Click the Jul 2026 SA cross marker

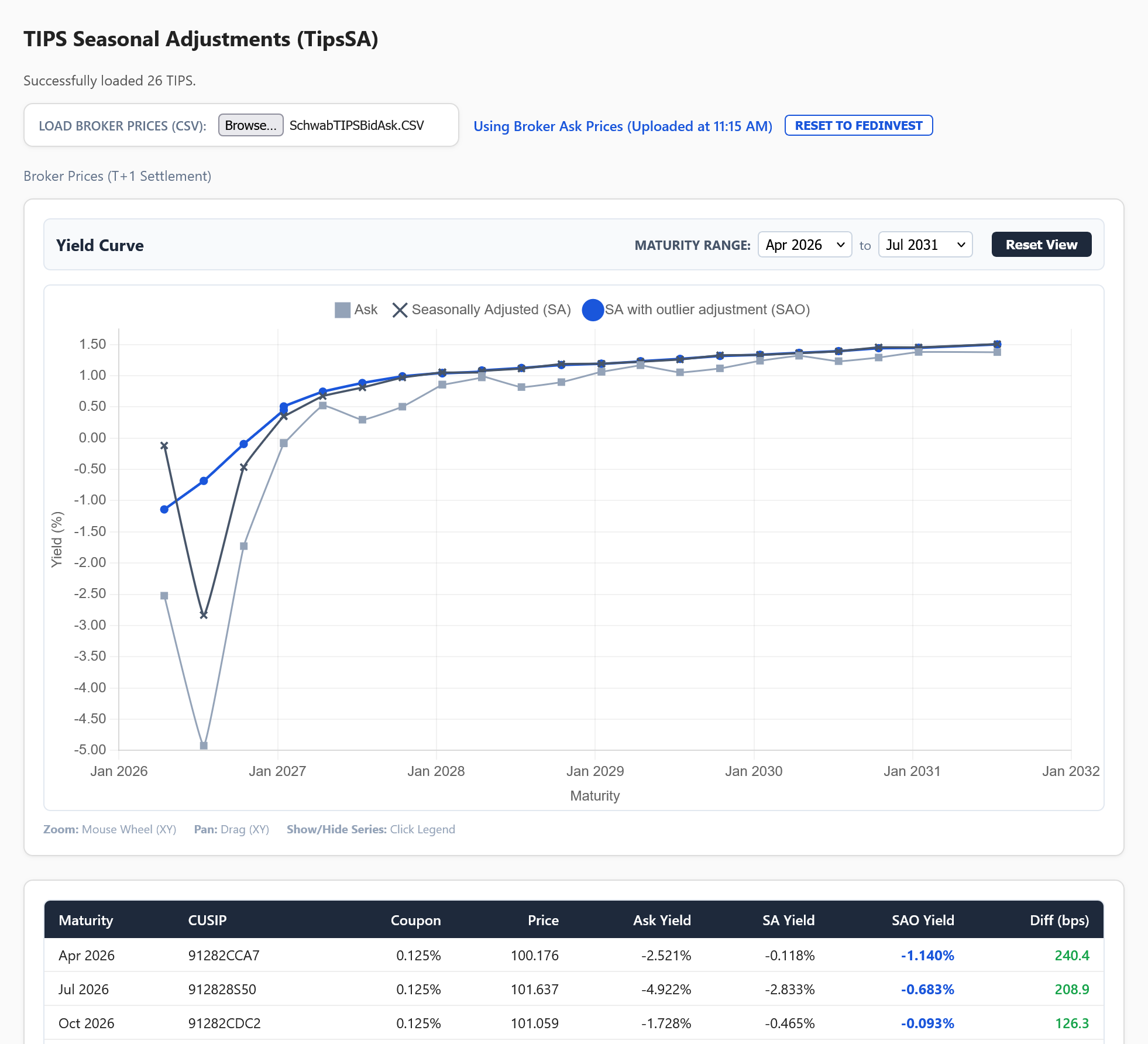coord(204,615)
